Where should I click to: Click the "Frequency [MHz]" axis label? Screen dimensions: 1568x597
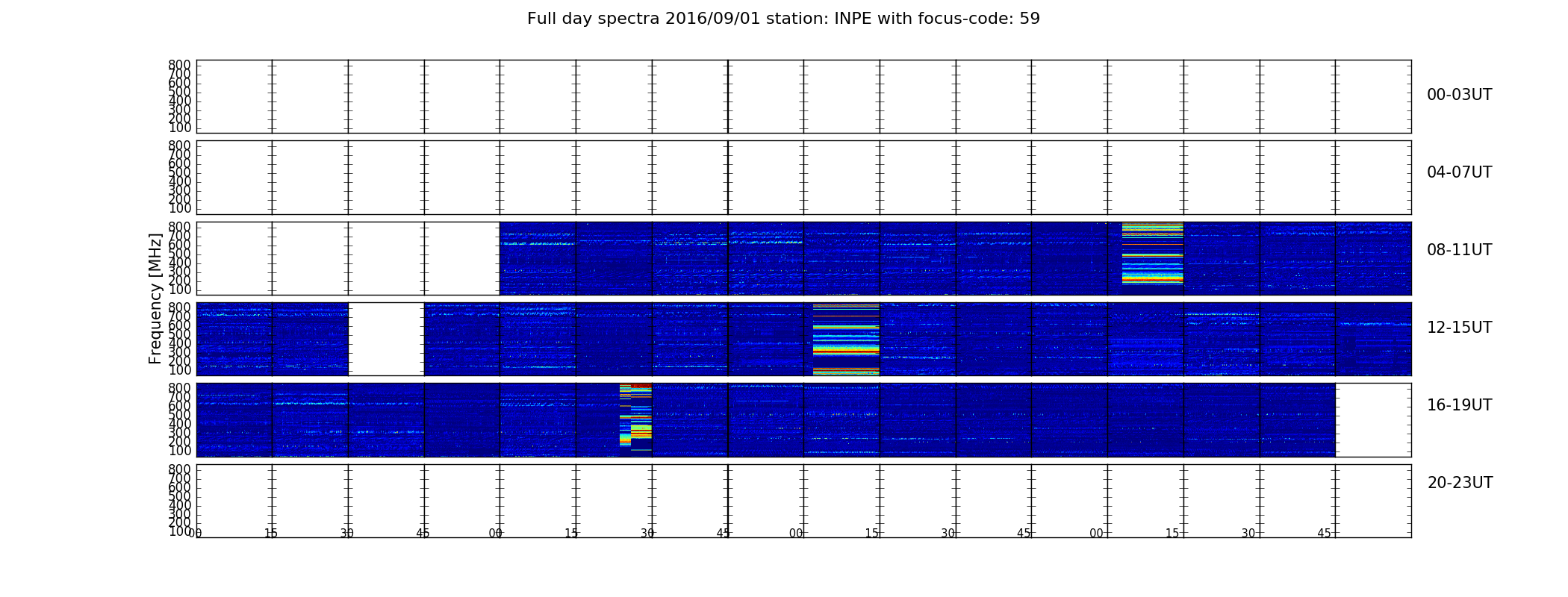(x=155, y=298)
